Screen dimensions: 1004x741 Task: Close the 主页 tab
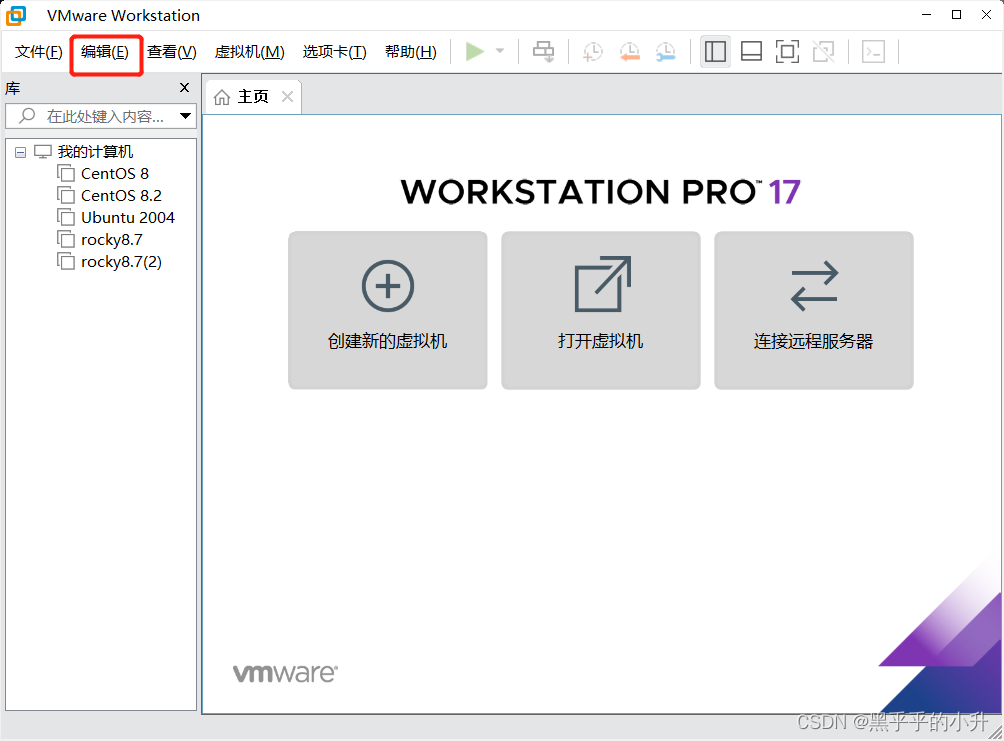pos(287,97)
